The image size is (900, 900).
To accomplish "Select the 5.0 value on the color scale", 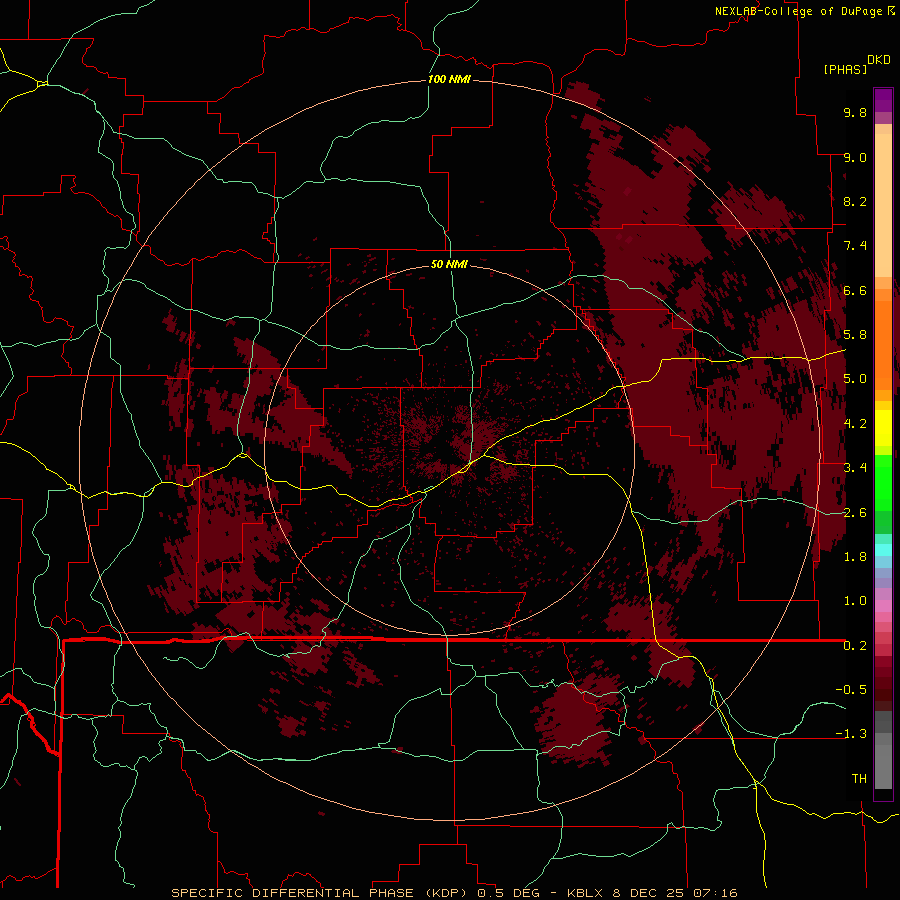I will (855, 379).
